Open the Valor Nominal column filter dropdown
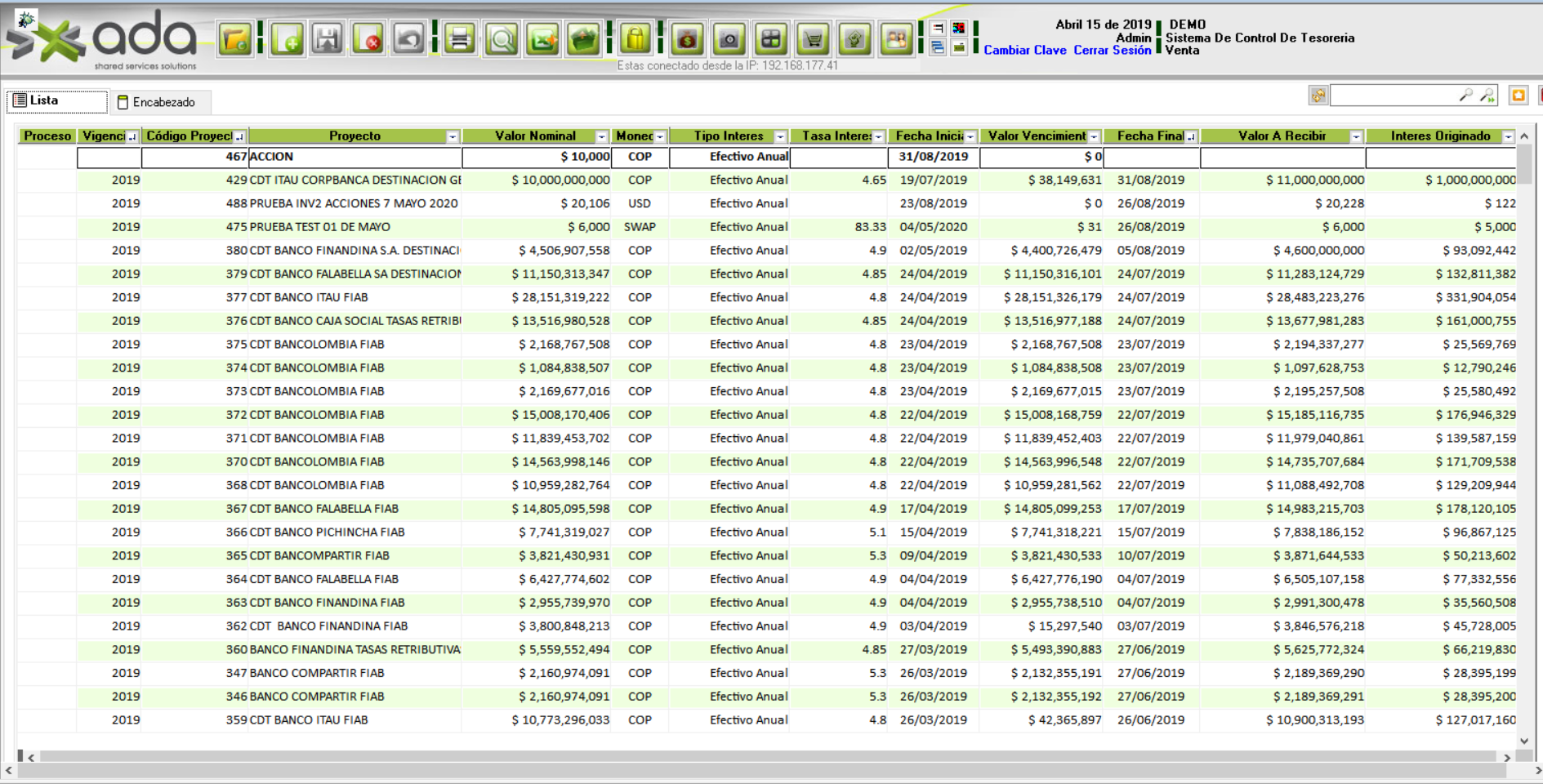 601,136
